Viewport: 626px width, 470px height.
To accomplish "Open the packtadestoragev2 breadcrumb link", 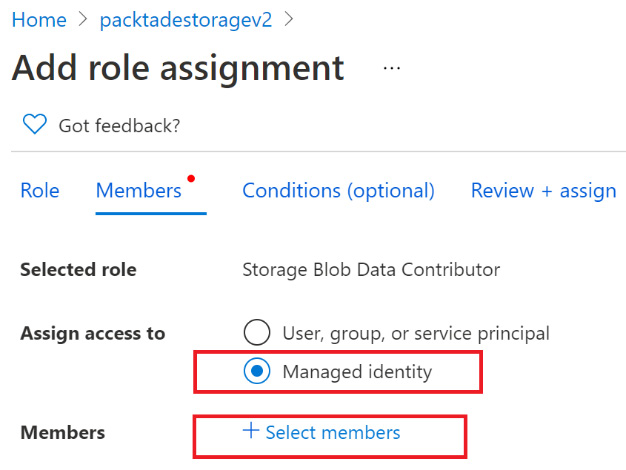I will click(186, 20).
